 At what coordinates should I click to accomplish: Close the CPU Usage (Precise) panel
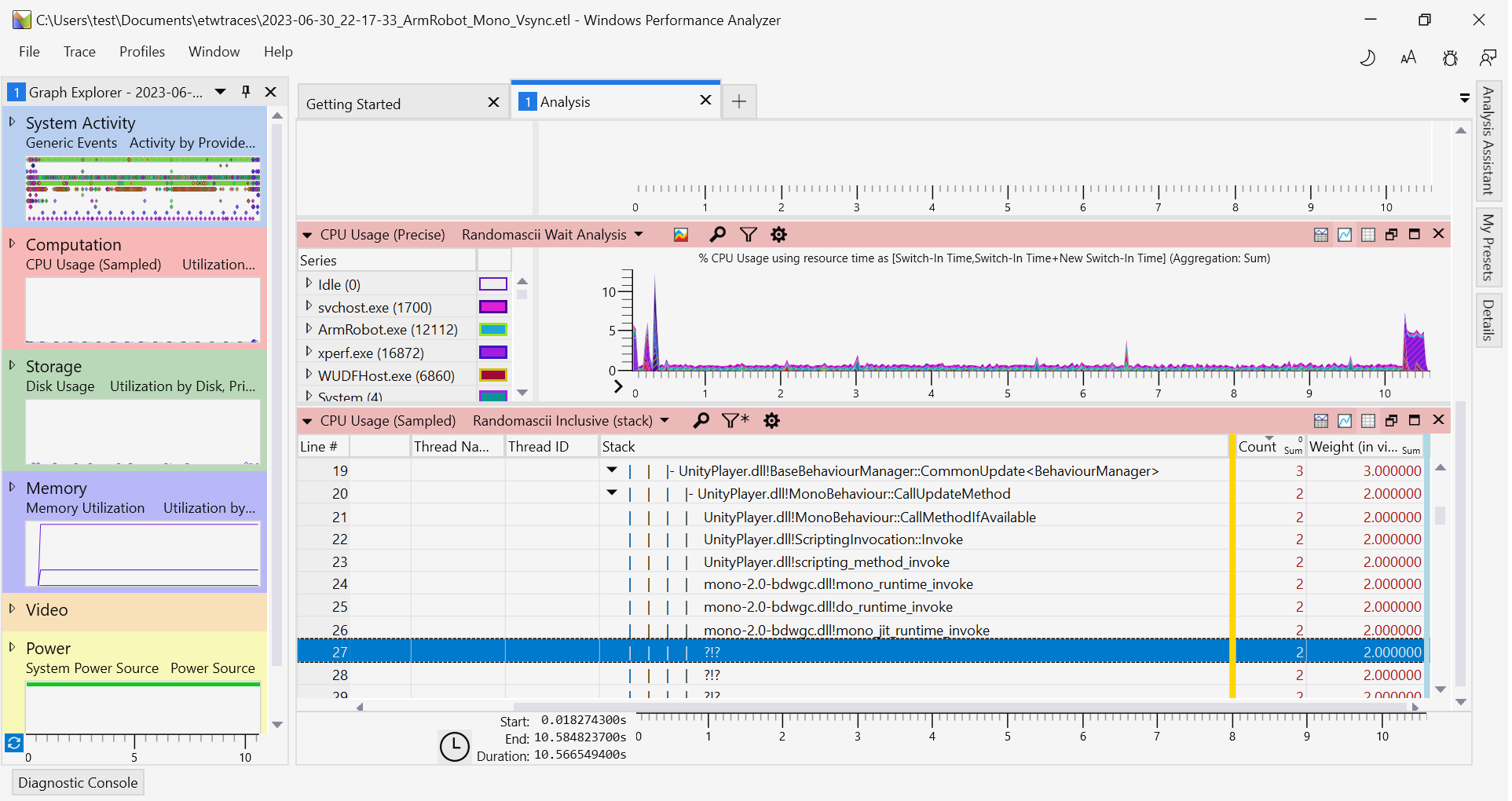coord(1438,233)
